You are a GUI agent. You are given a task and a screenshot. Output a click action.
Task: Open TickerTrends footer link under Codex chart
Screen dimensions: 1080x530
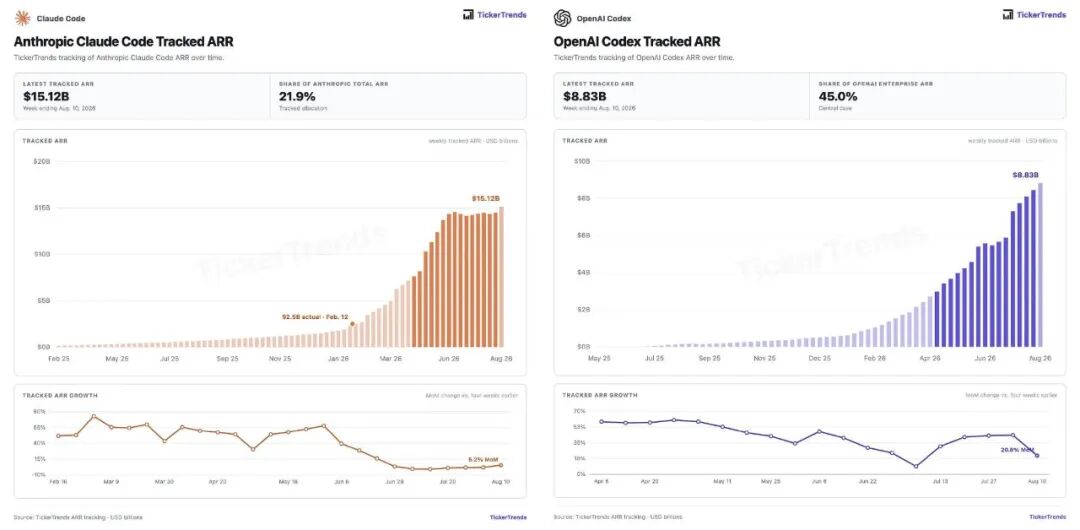point(1048,517)
